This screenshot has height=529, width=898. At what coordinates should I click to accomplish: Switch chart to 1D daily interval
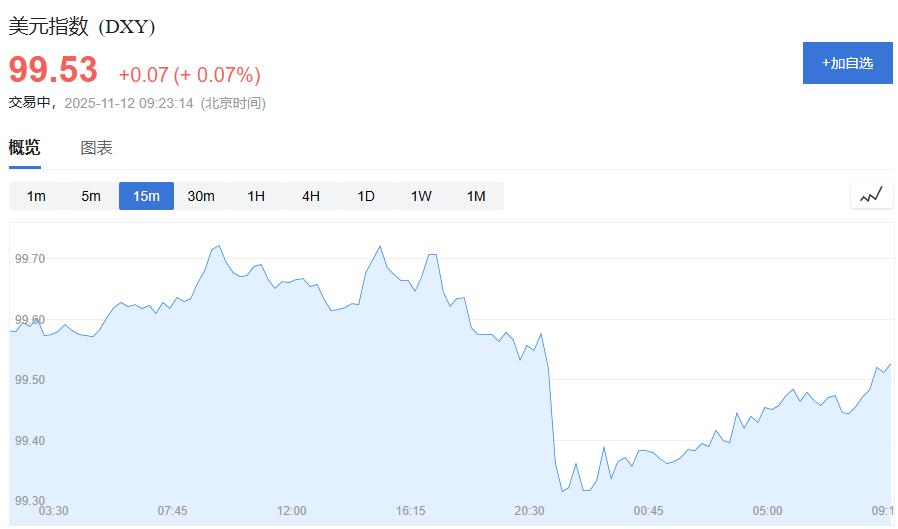(x=366, y=196)
